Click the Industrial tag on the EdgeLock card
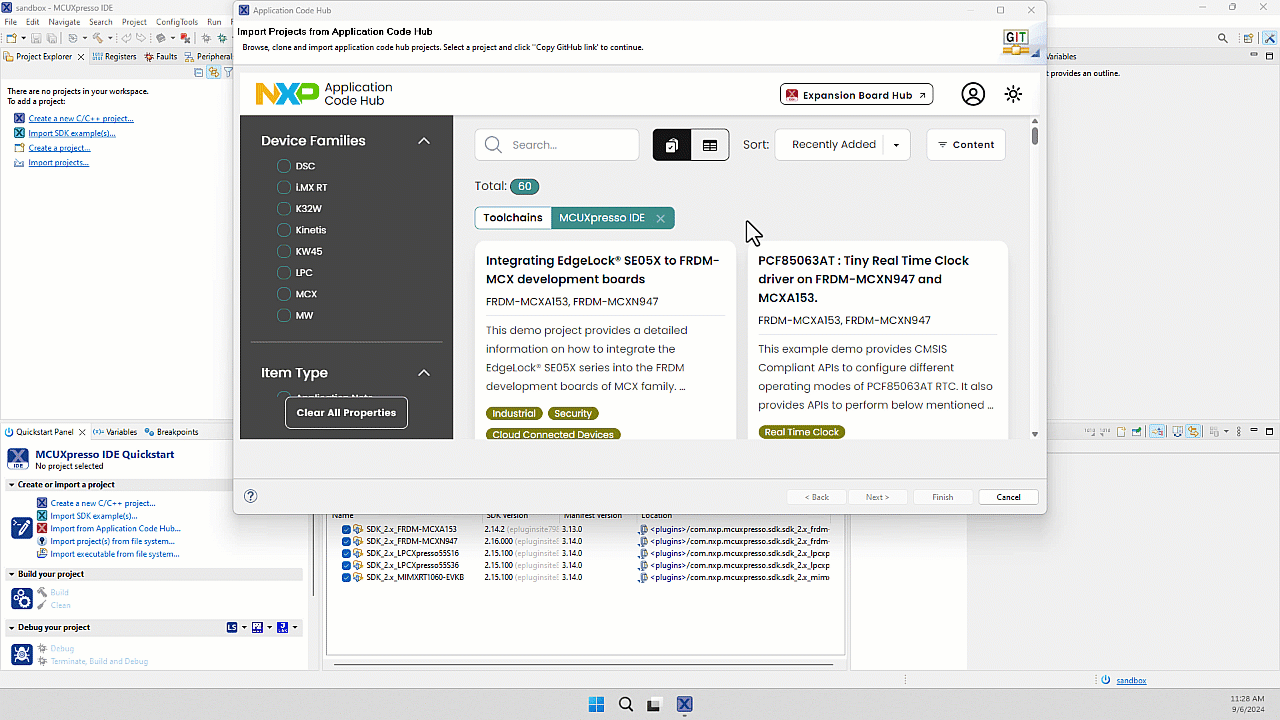The image size is (1280, 720). tap(514, 413)
